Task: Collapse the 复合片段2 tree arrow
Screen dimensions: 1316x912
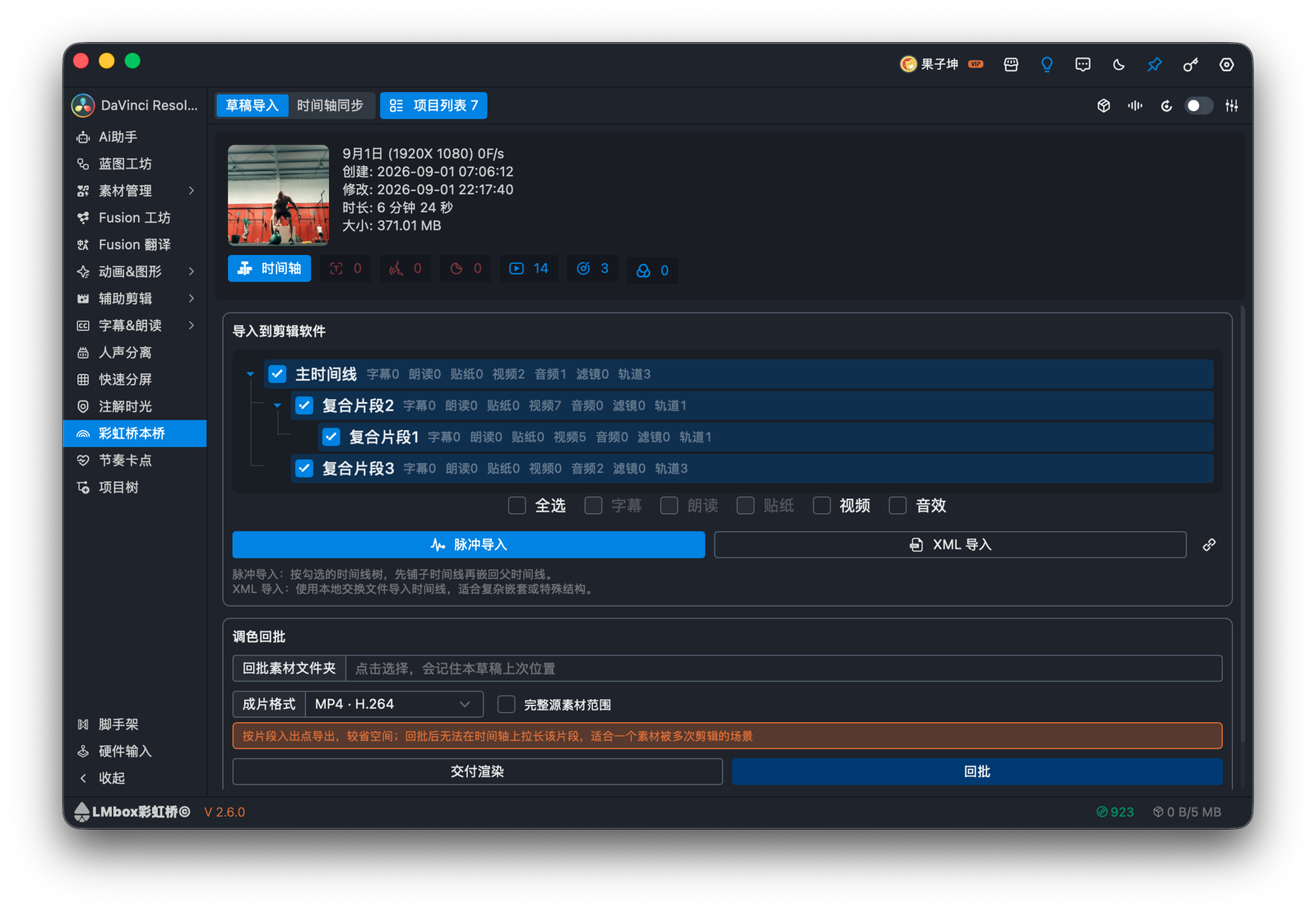Action: (278, 405)
